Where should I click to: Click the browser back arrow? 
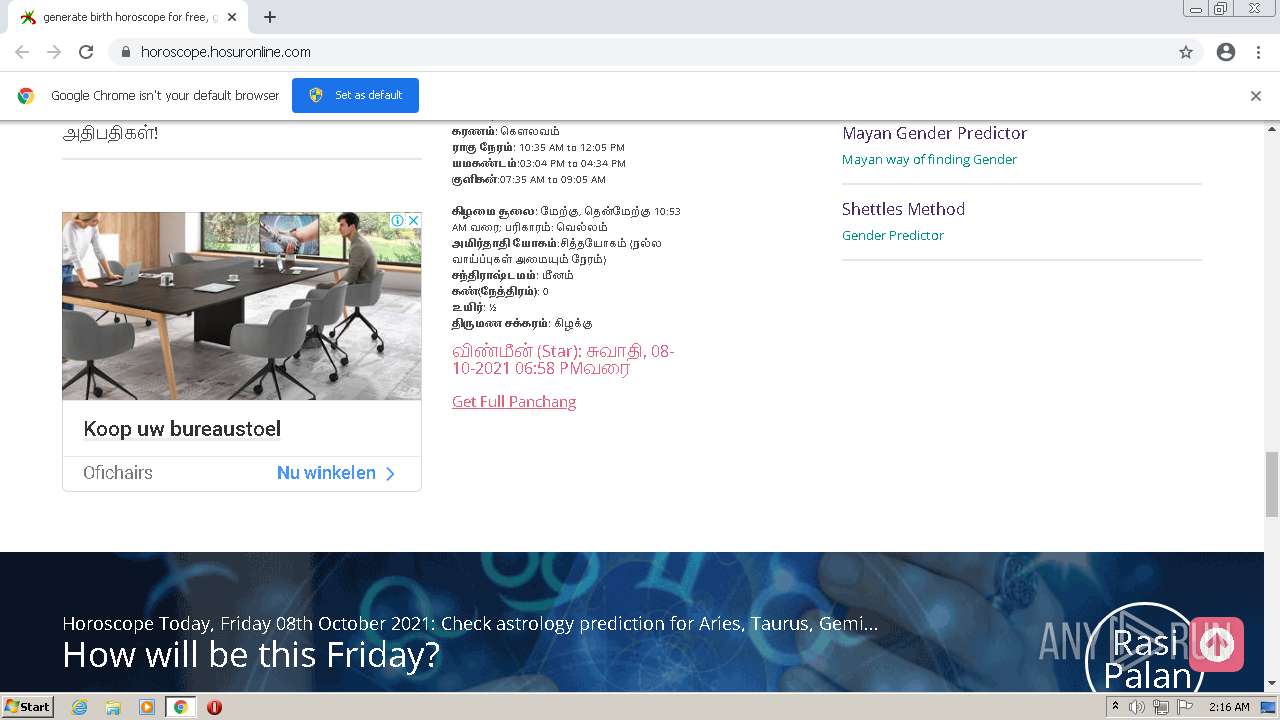pos(22,52)
